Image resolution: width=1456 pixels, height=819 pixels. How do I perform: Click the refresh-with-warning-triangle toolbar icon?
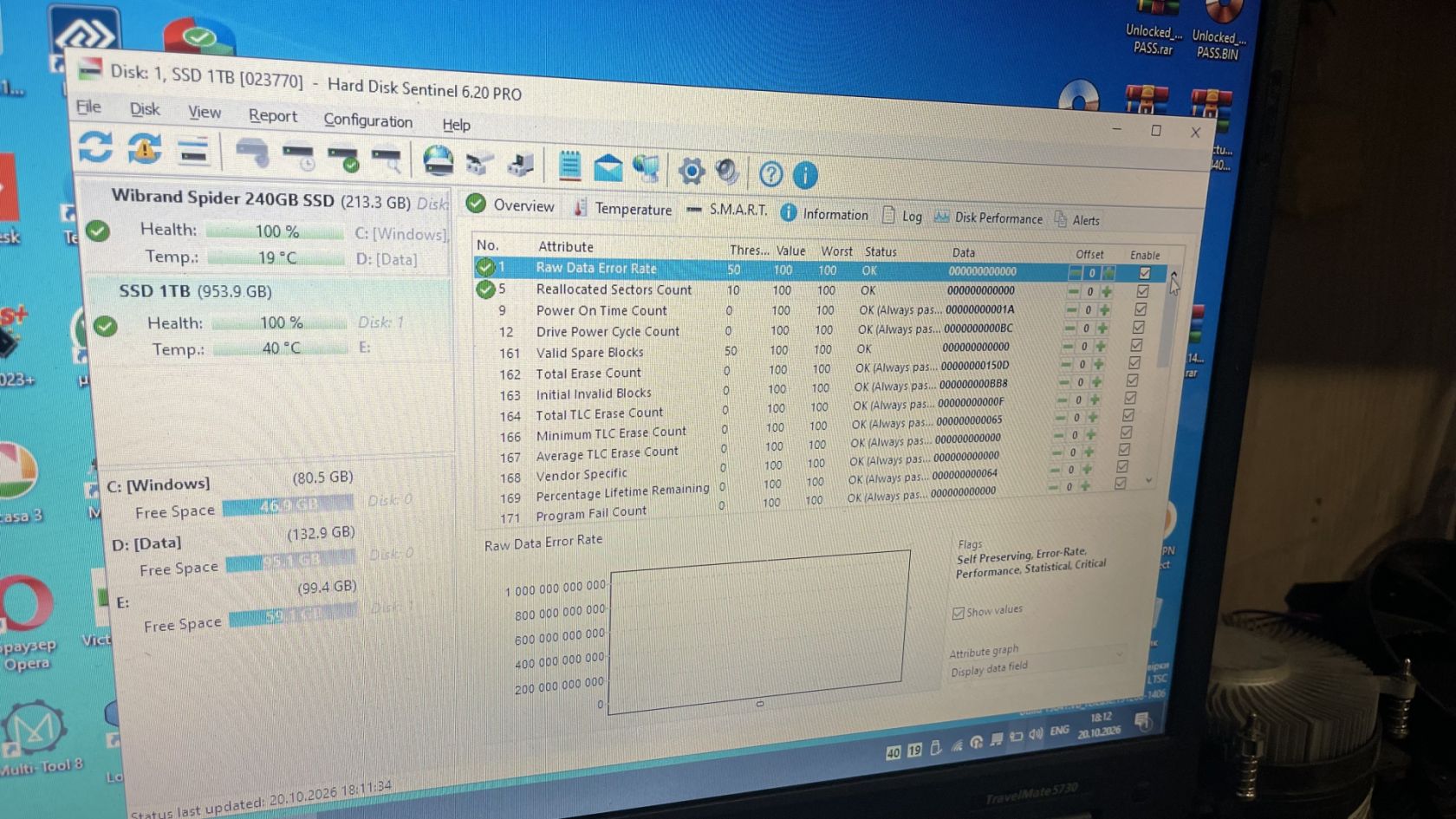coord(145,149)
